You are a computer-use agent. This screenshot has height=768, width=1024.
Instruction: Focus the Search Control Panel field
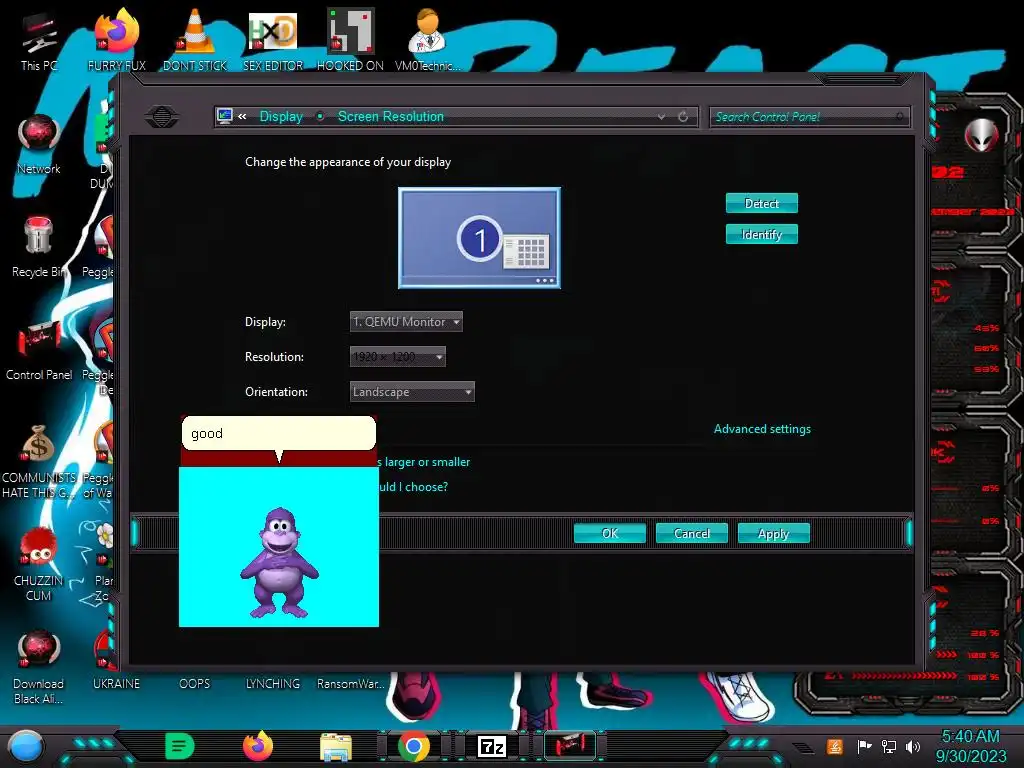click(808, 117)
